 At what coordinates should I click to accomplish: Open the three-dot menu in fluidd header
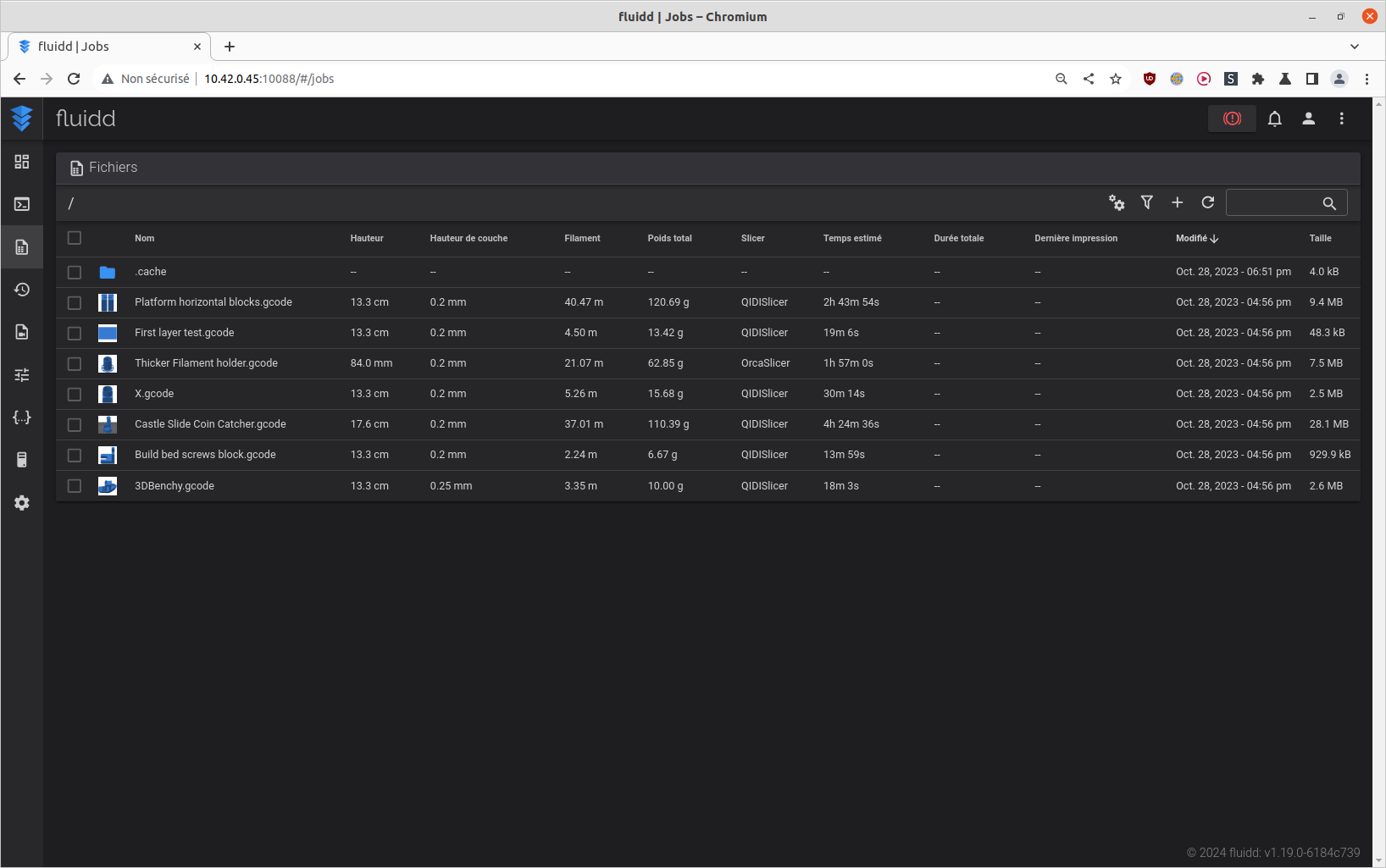(1341, 119)
